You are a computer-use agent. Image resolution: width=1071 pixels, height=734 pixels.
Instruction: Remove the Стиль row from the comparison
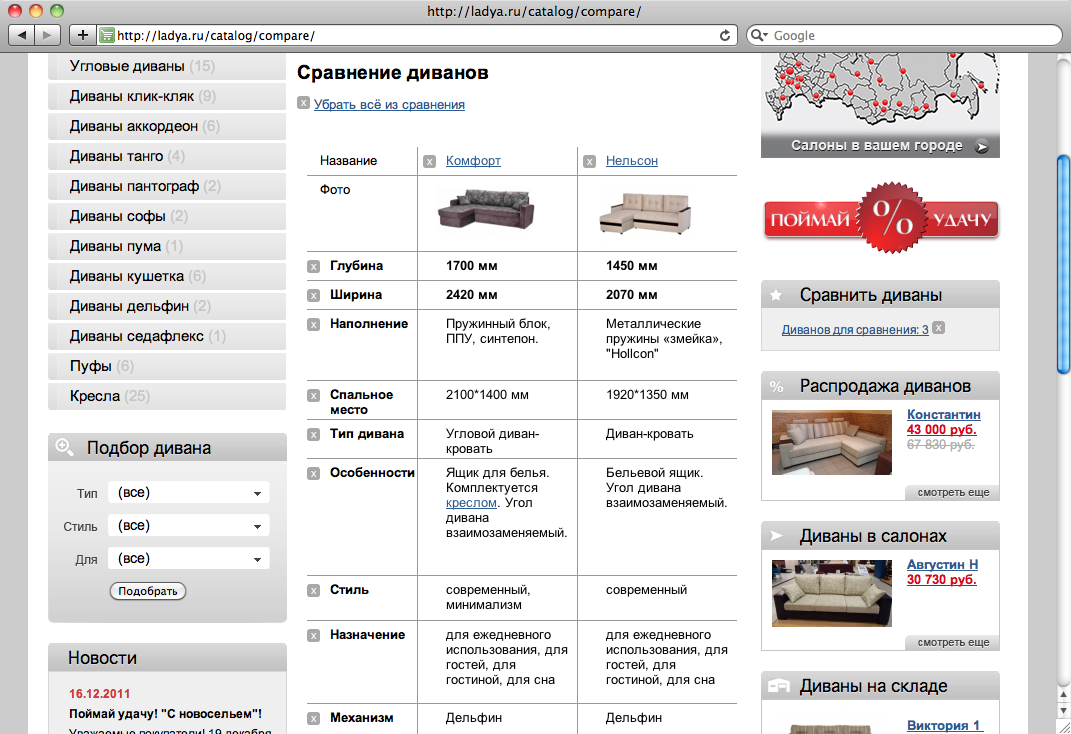point(314,591)
